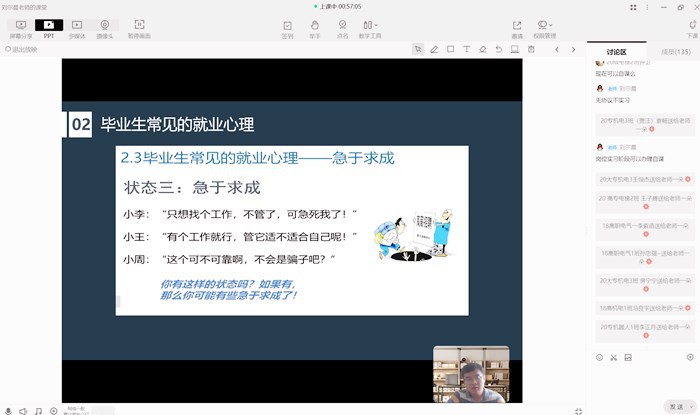
Task: Click the camera (摄像头) icon
Action: pyautogui.click(x=106, y=26)
